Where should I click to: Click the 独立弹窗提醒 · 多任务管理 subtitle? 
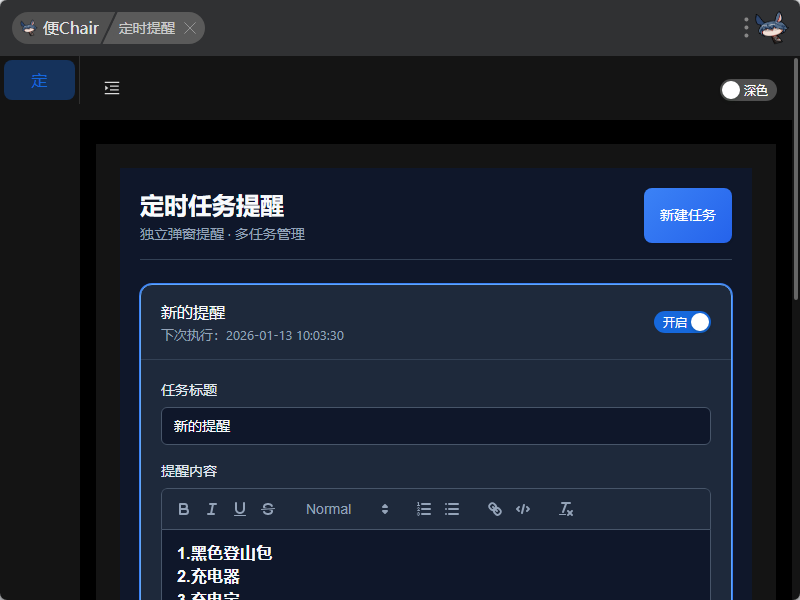[x=222, y=234]
